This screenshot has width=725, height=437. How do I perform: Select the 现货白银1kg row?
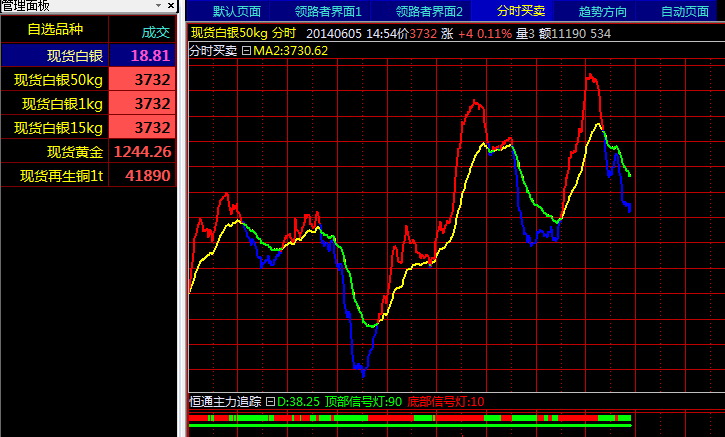coord(88,104)
